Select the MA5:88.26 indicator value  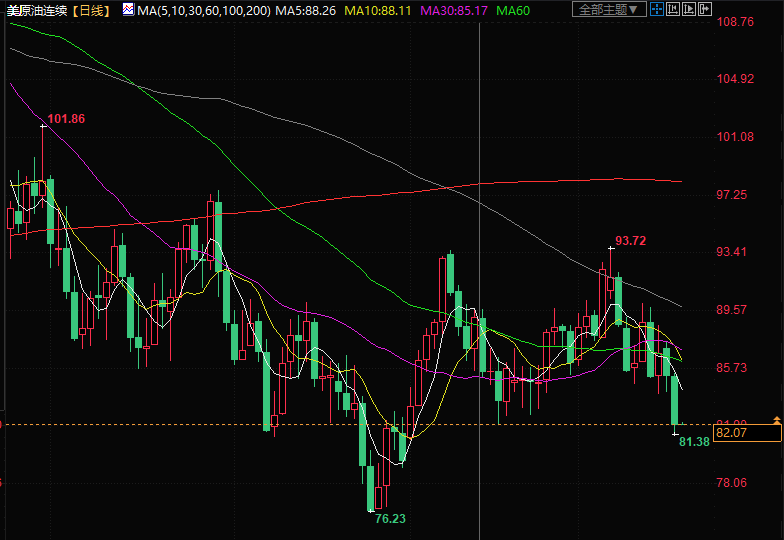[305, 10]
